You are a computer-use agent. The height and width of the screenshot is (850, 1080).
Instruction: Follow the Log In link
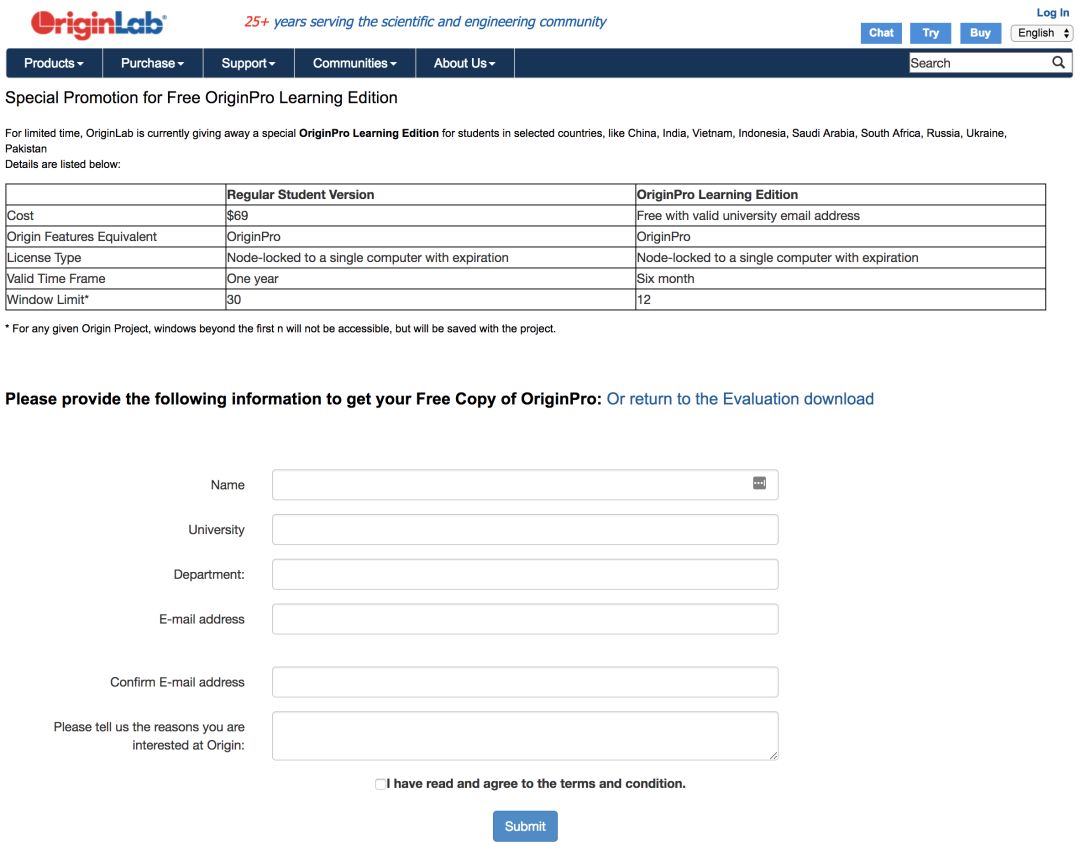1052,13
